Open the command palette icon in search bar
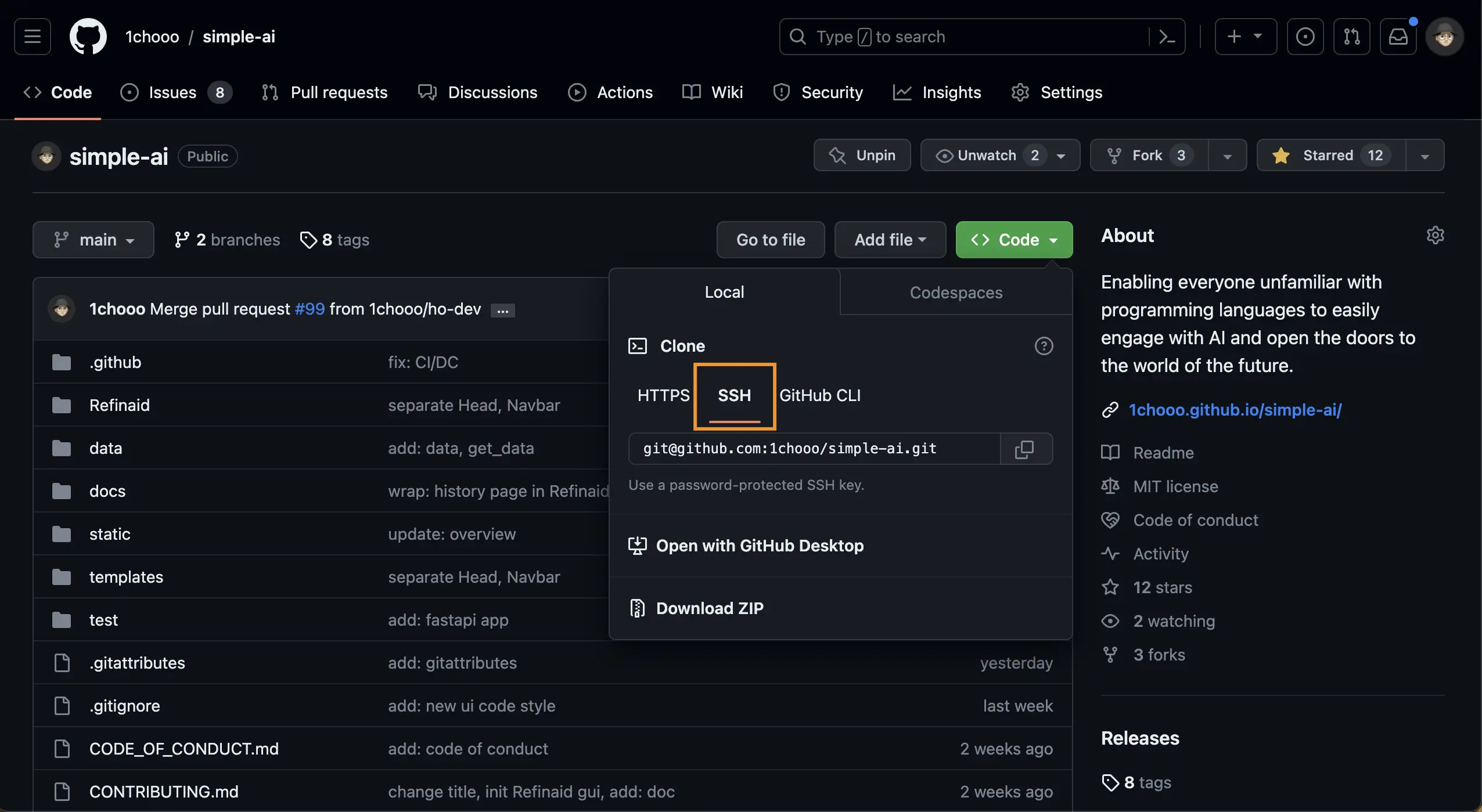The image size is (1482, 812). click(1167, 37)
